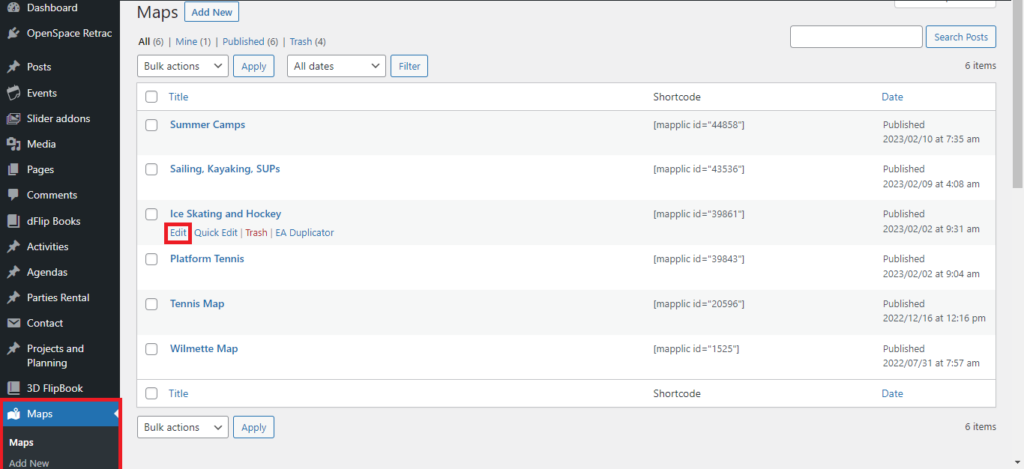Expand the All dates dropdown

pyautogui.click(x=336, y=66)
